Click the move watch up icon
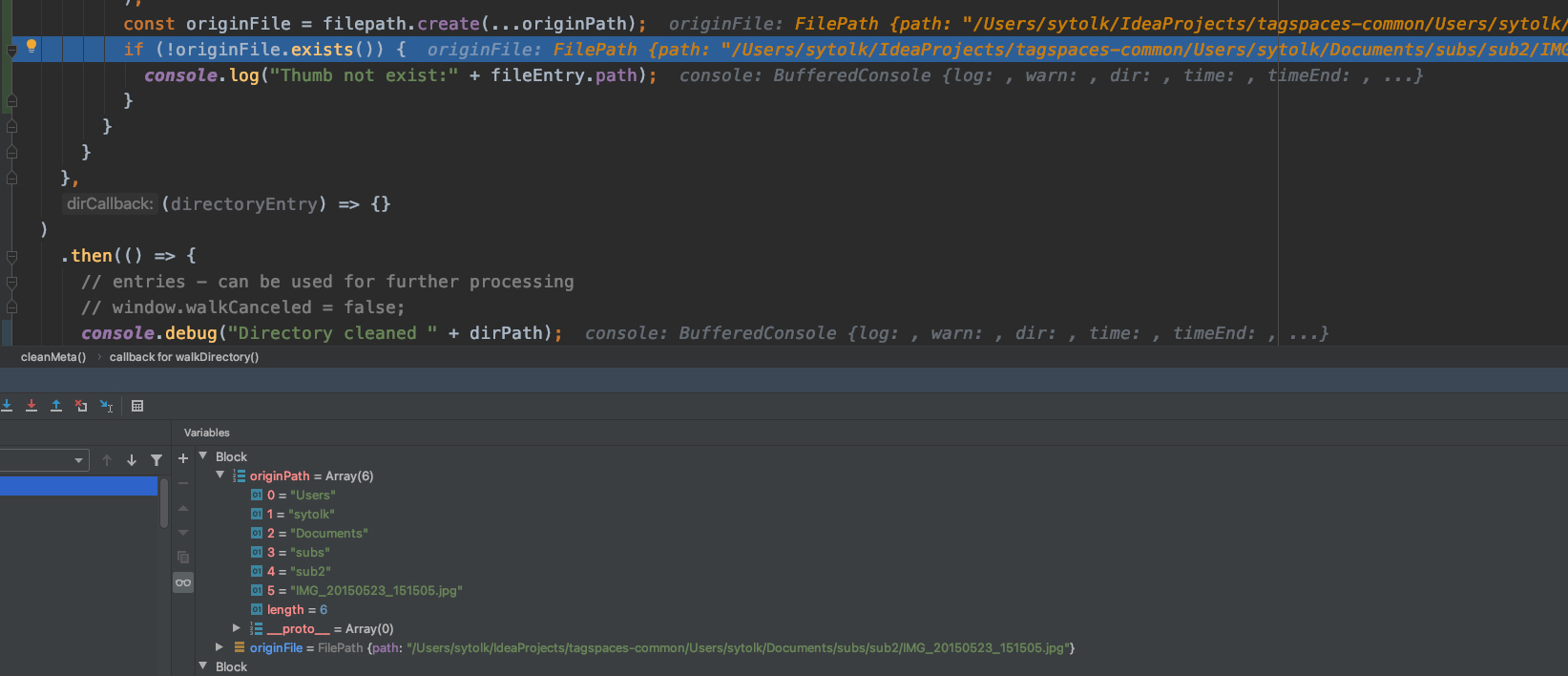Viewport: 1568px width, 676px height. [183, 508]
